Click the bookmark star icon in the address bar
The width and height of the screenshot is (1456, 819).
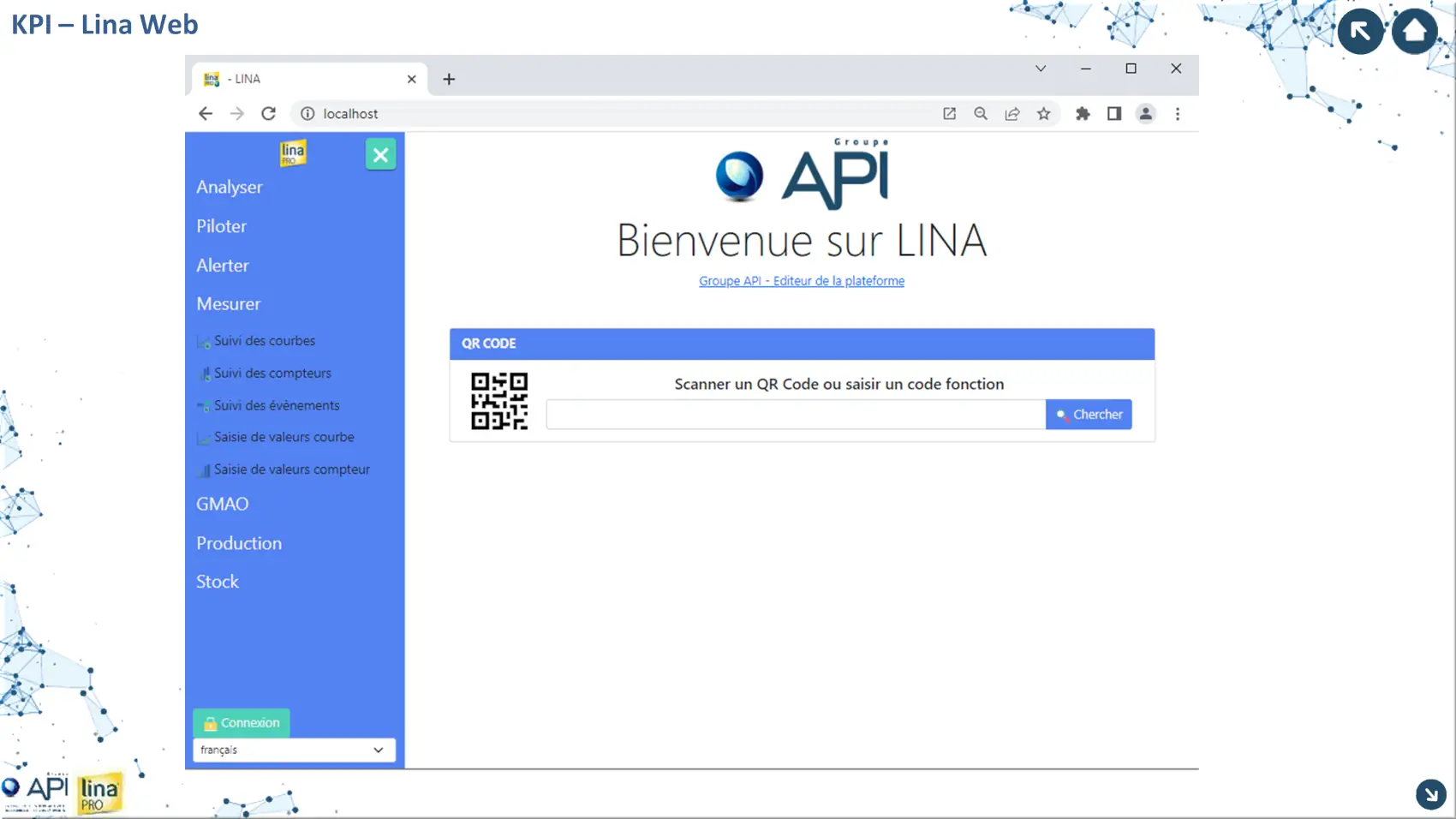1043,114
